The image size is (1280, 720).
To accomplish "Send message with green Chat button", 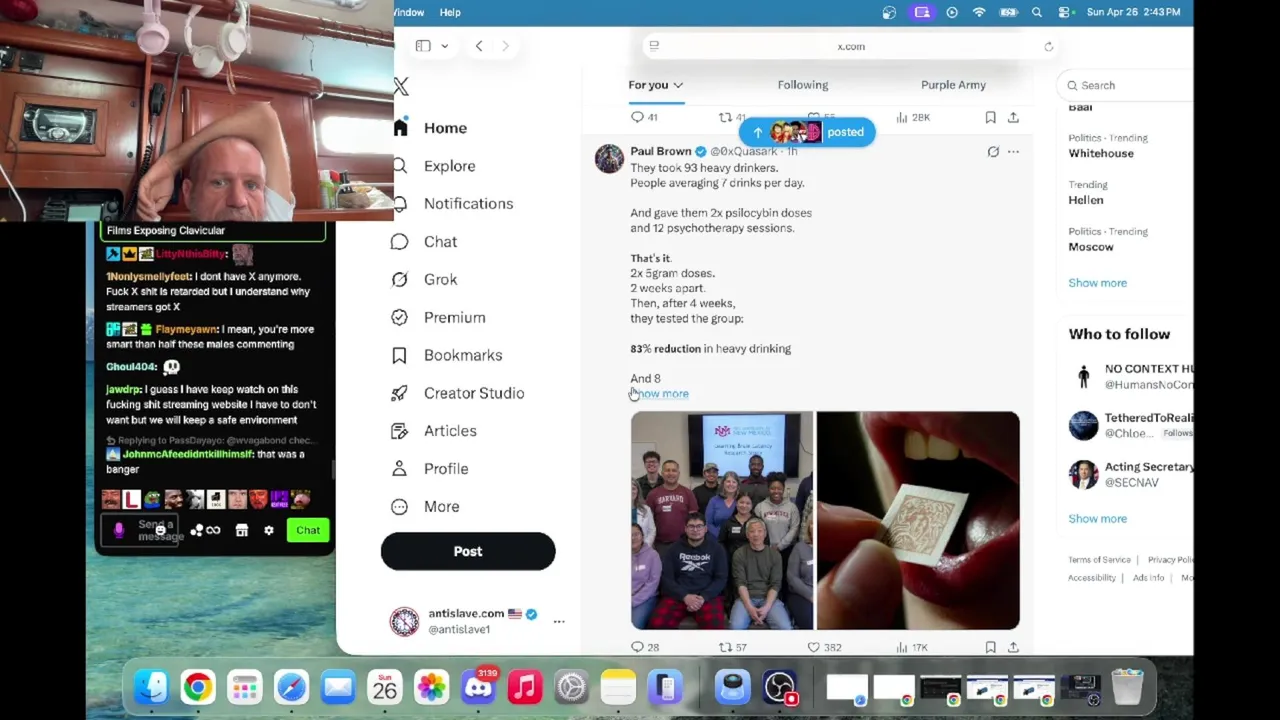I will [308, 531].
